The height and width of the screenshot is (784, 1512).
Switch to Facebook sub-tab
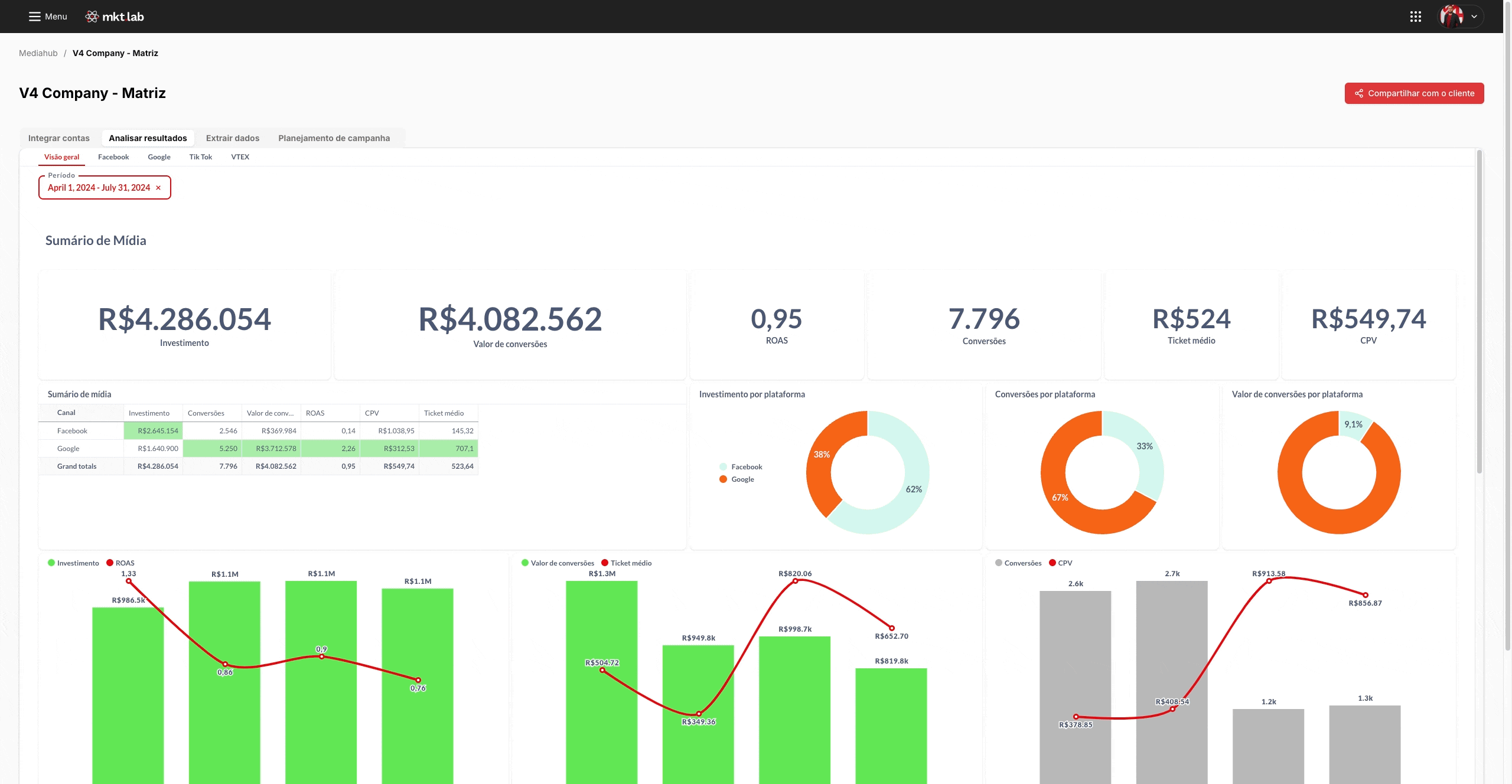coord(113,157)
